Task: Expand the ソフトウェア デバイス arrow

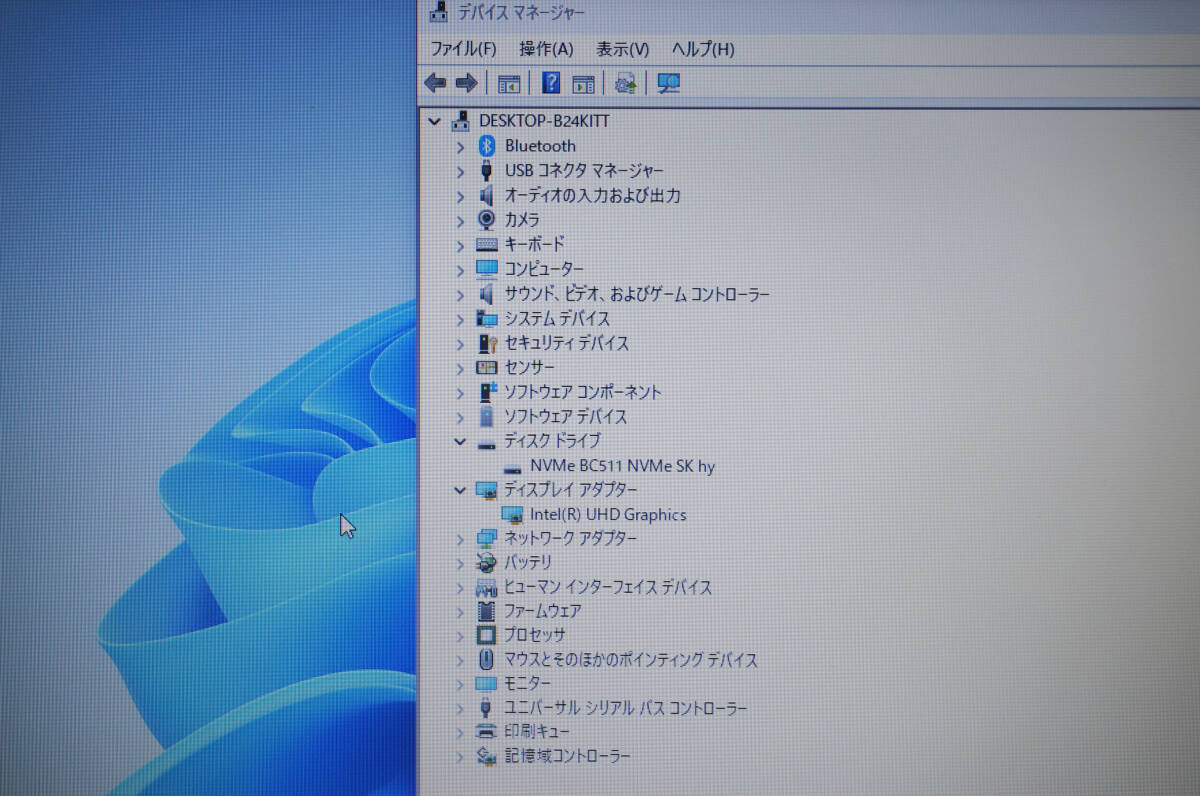Action: (x=460, y=417)
